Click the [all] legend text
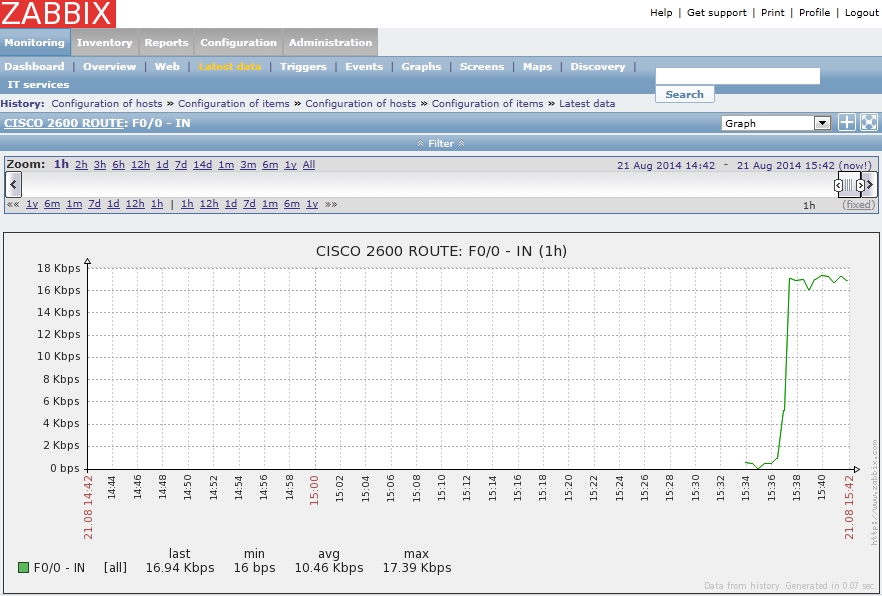This screenshot has height=596, width=882. [x=115, y=568]
